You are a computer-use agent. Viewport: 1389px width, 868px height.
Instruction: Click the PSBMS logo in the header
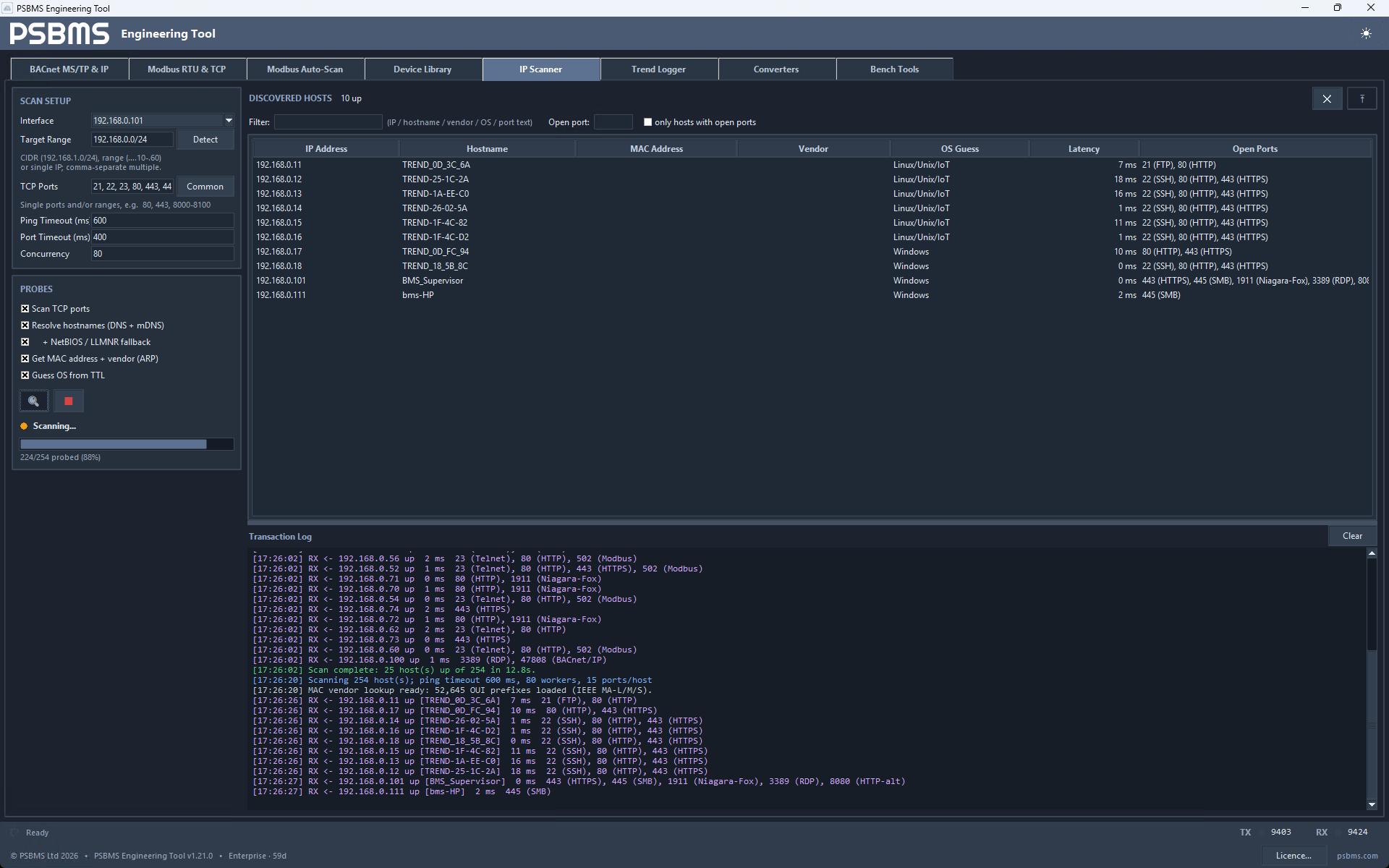(59, 33)
